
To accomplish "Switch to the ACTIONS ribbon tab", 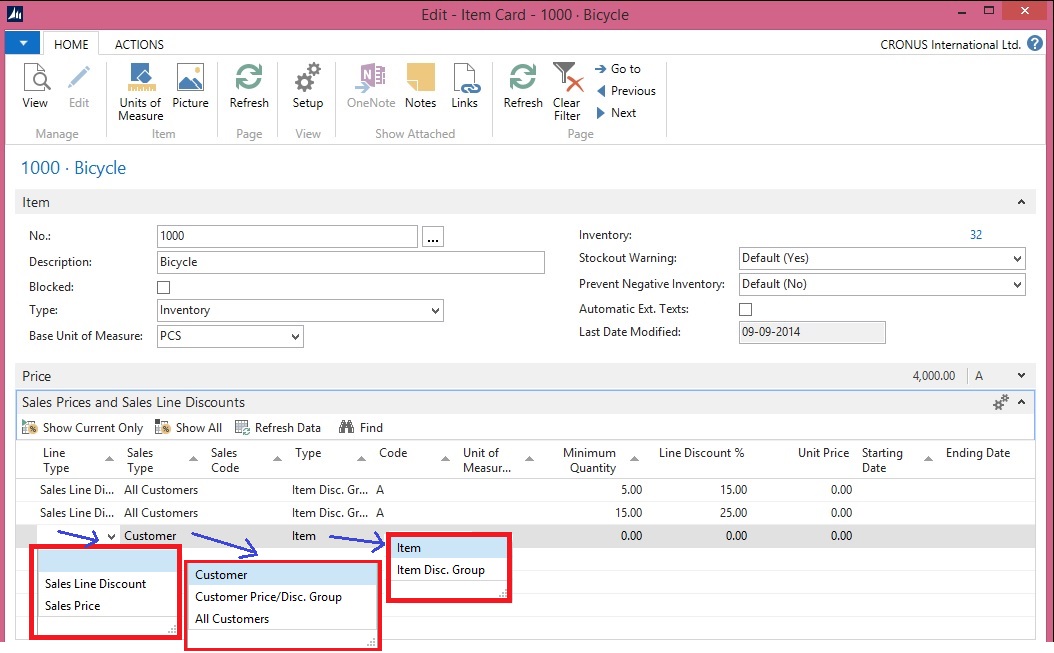I will [139, 45].
